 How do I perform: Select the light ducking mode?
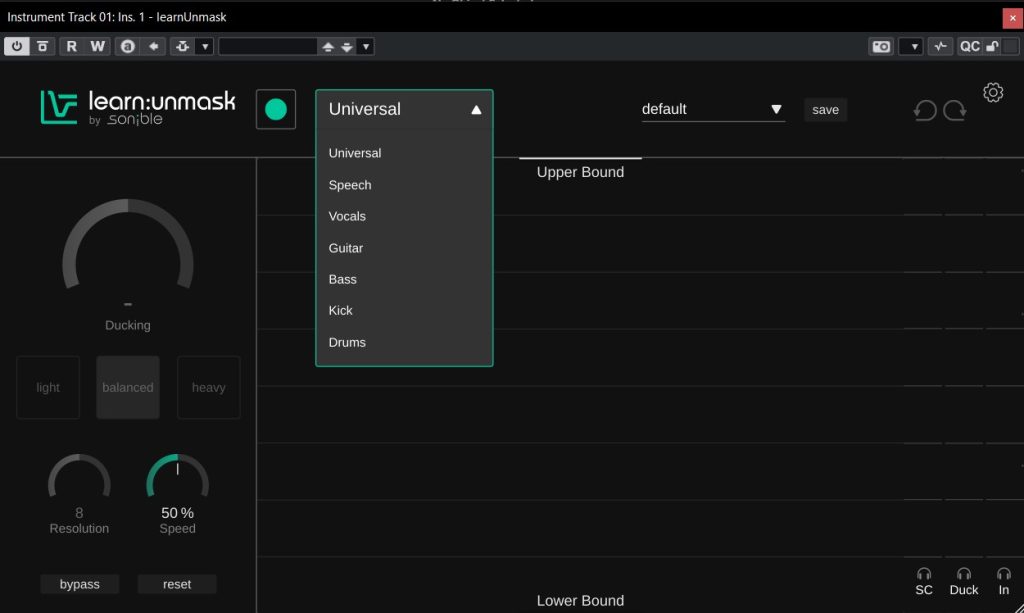point(48,387)
